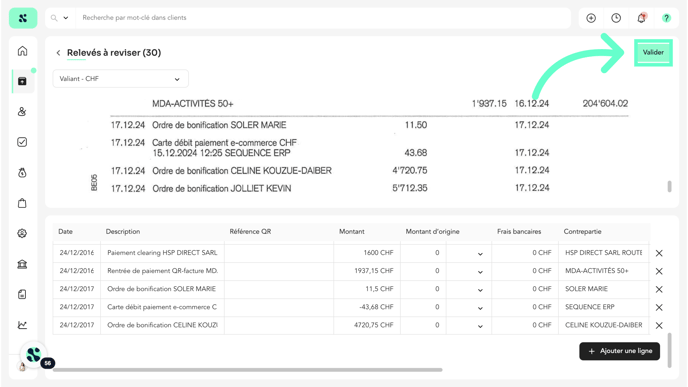Screen dimensions: 688x387
Task: Open the contacts people icon in sidebar
Action: click(x=22, y=111)
